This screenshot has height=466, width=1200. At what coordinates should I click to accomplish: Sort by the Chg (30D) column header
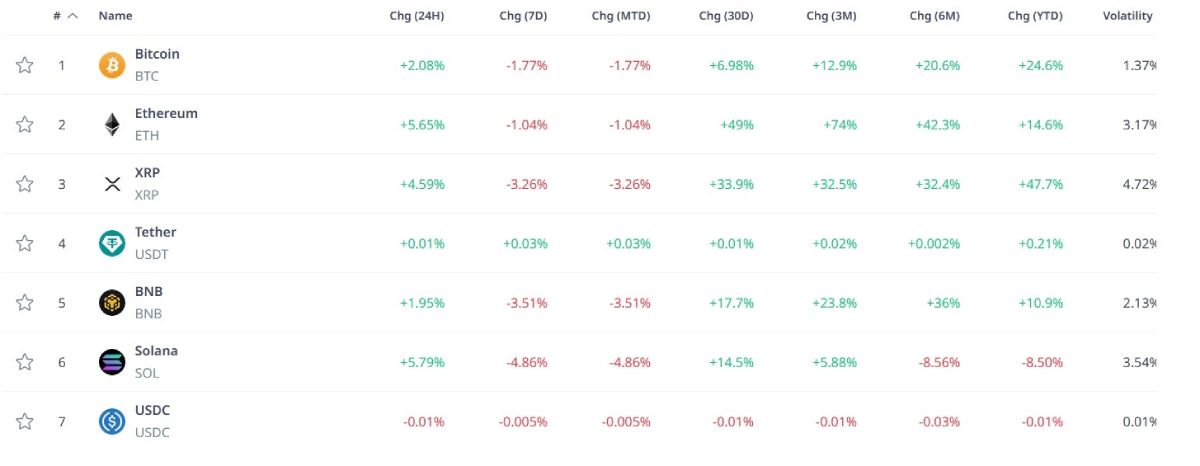(725, 16)
